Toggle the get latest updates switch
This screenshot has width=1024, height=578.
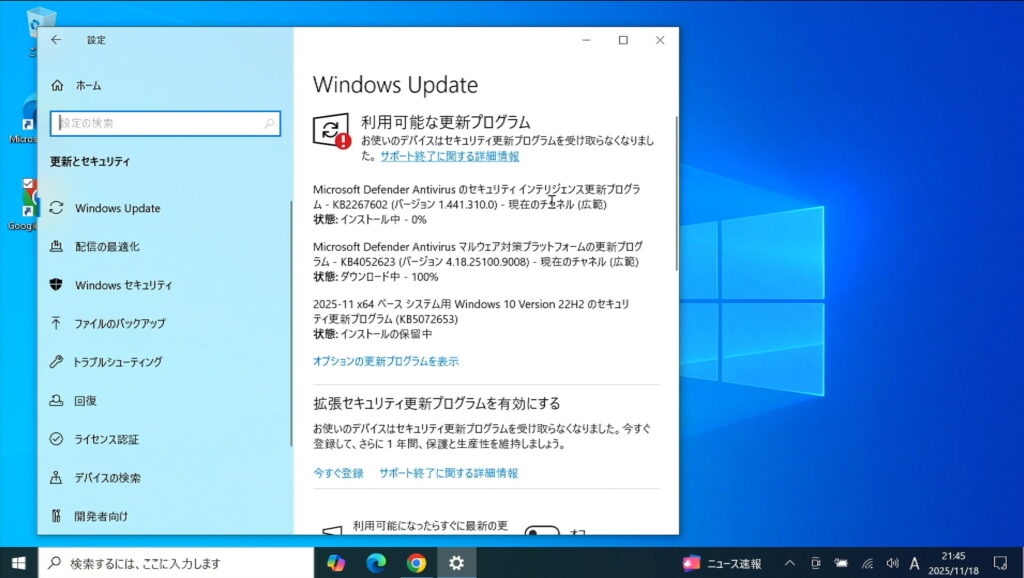click(x=542, y=530)
